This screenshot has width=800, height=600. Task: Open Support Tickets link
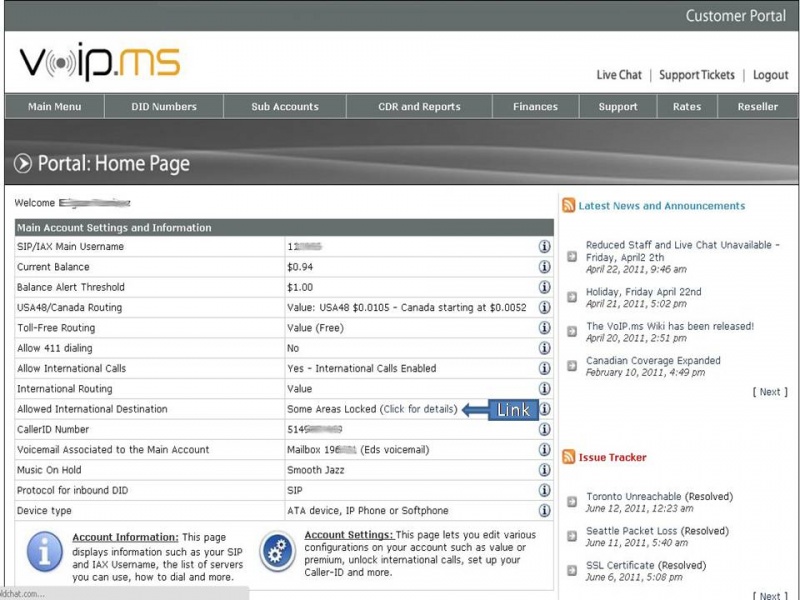click(x=696, y=75)
